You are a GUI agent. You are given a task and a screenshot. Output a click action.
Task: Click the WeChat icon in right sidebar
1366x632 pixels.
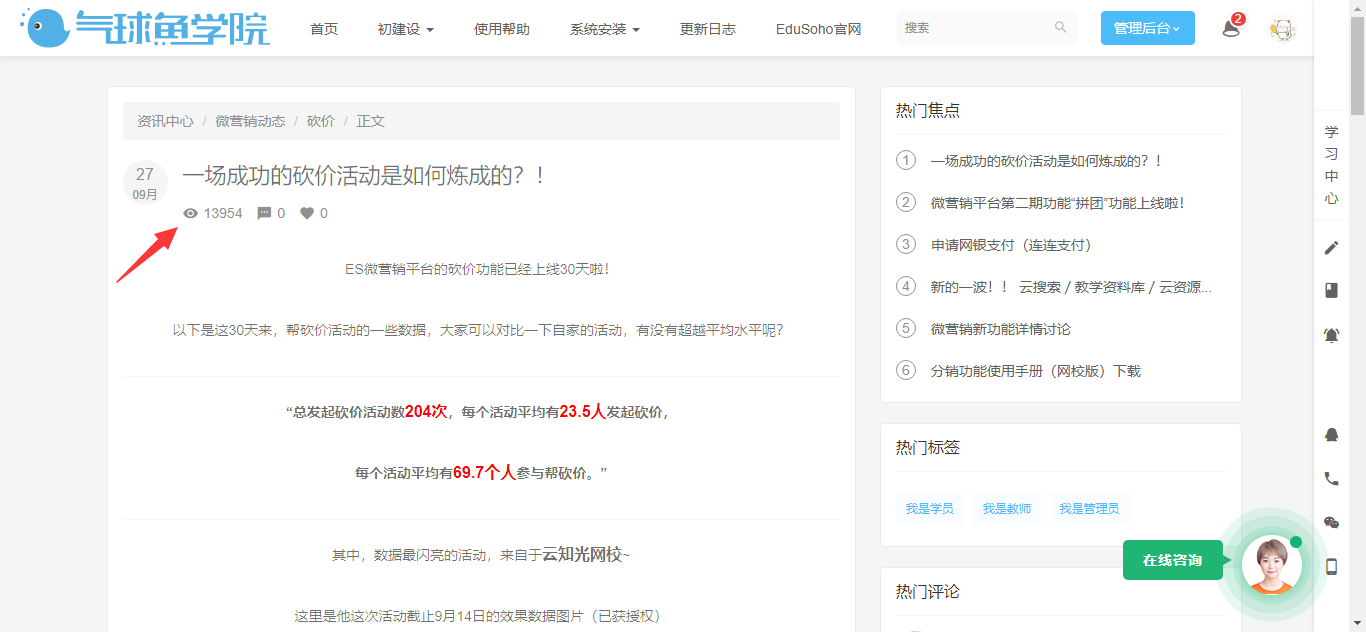[1331, 522]
